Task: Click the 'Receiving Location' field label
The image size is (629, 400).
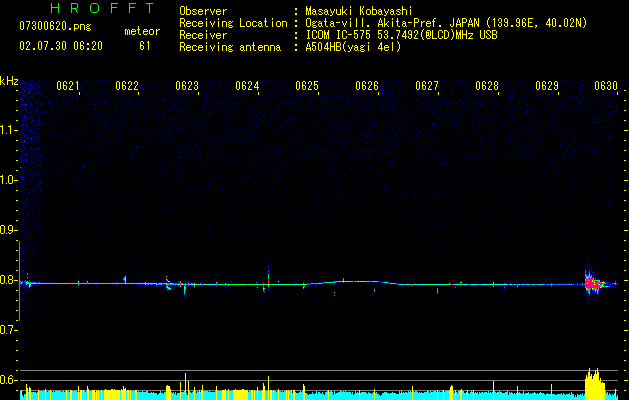Action: tap(233, 23)
